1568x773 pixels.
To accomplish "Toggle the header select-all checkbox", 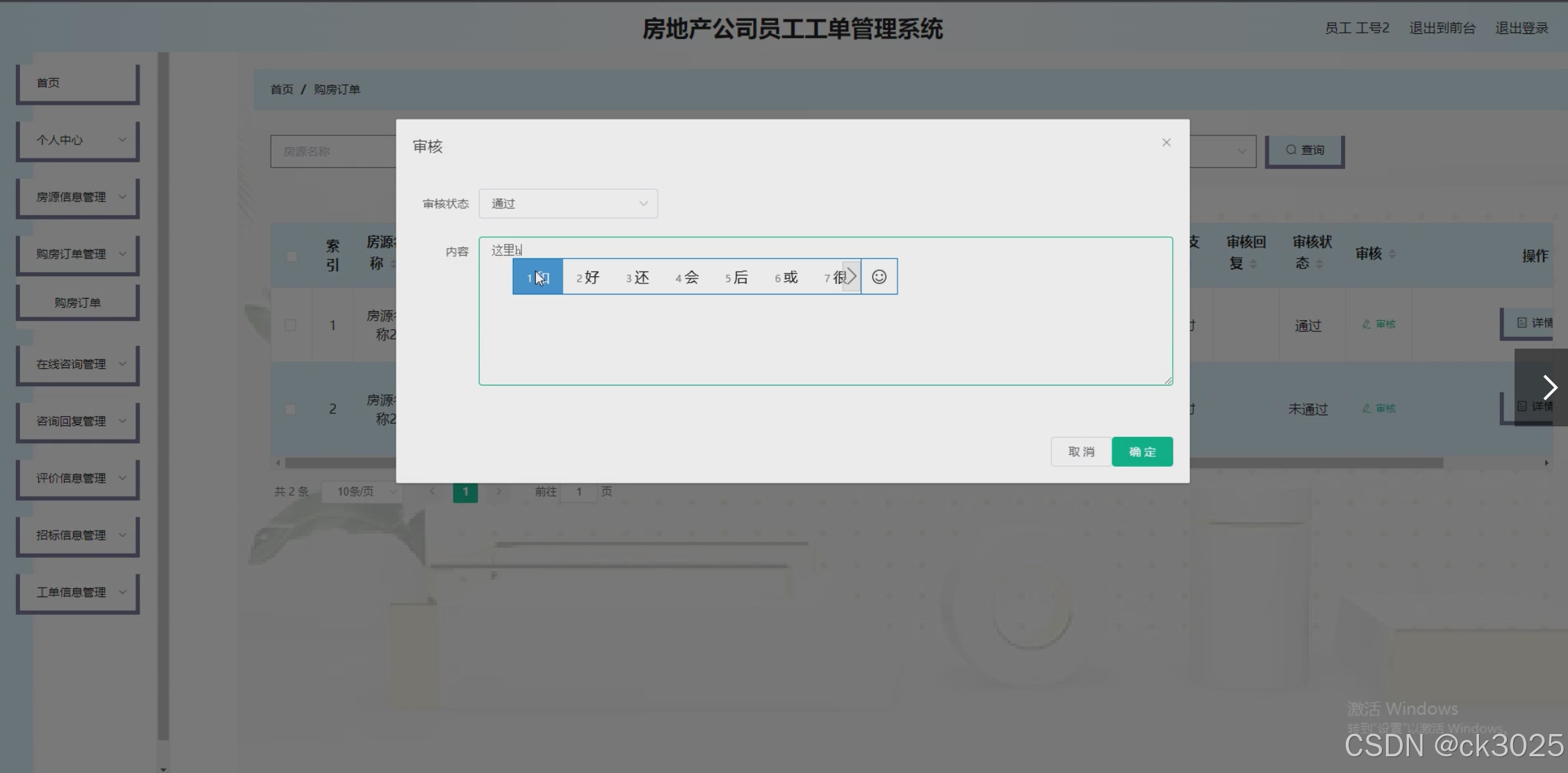I will pos(292,256).
